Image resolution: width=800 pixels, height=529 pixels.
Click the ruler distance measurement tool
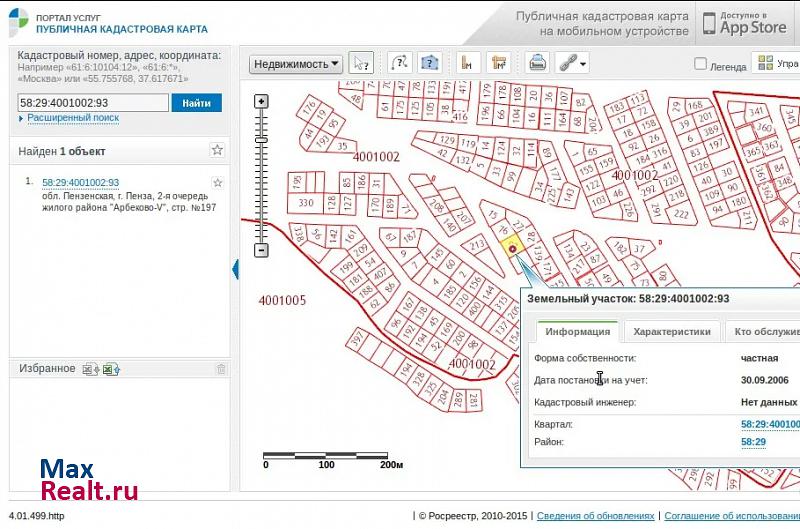467,63
